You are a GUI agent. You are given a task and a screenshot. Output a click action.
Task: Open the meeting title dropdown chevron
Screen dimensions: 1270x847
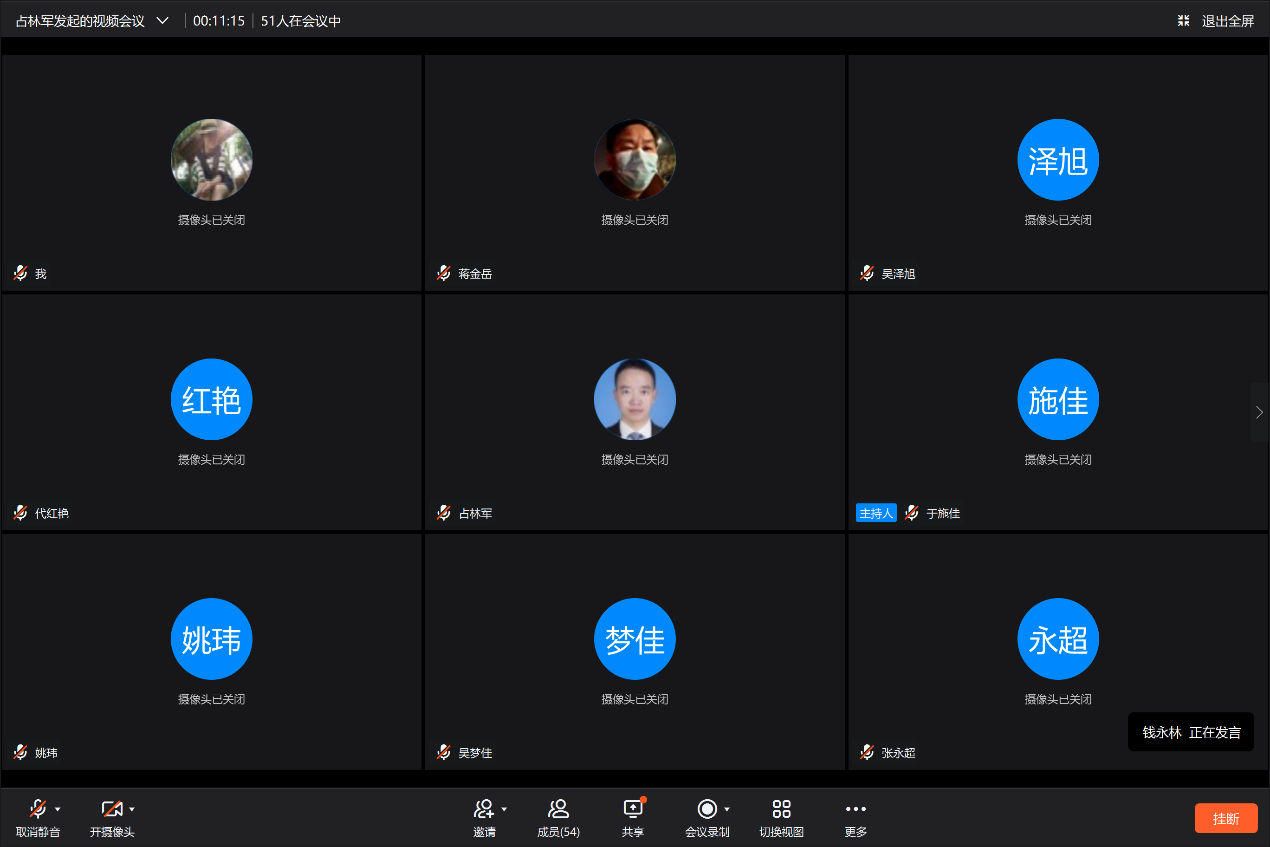(163, 20)
